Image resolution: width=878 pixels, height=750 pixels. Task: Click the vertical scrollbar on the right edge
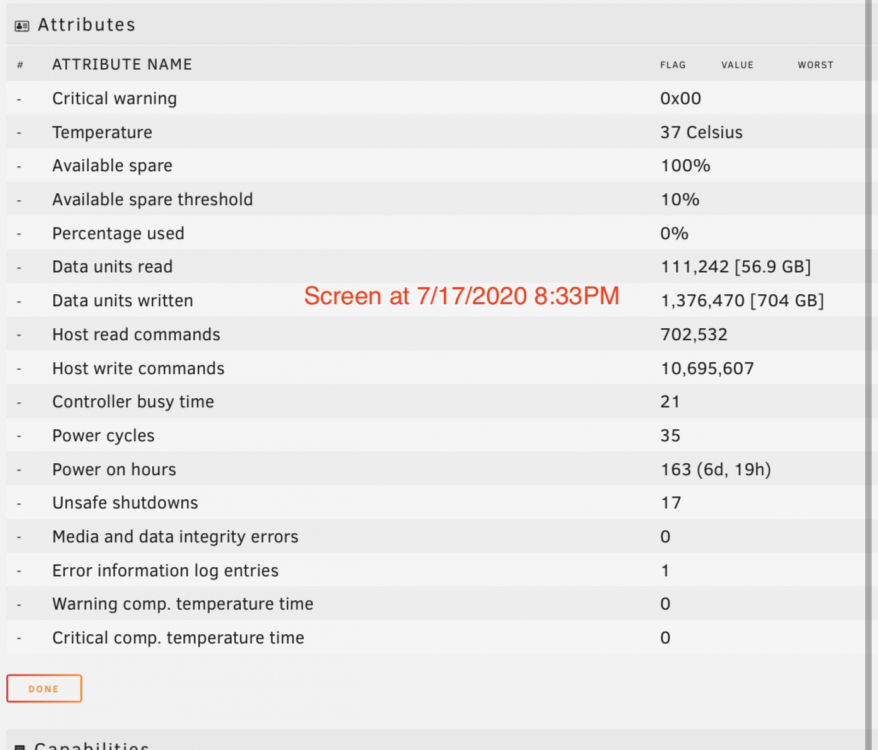[870, 375]
